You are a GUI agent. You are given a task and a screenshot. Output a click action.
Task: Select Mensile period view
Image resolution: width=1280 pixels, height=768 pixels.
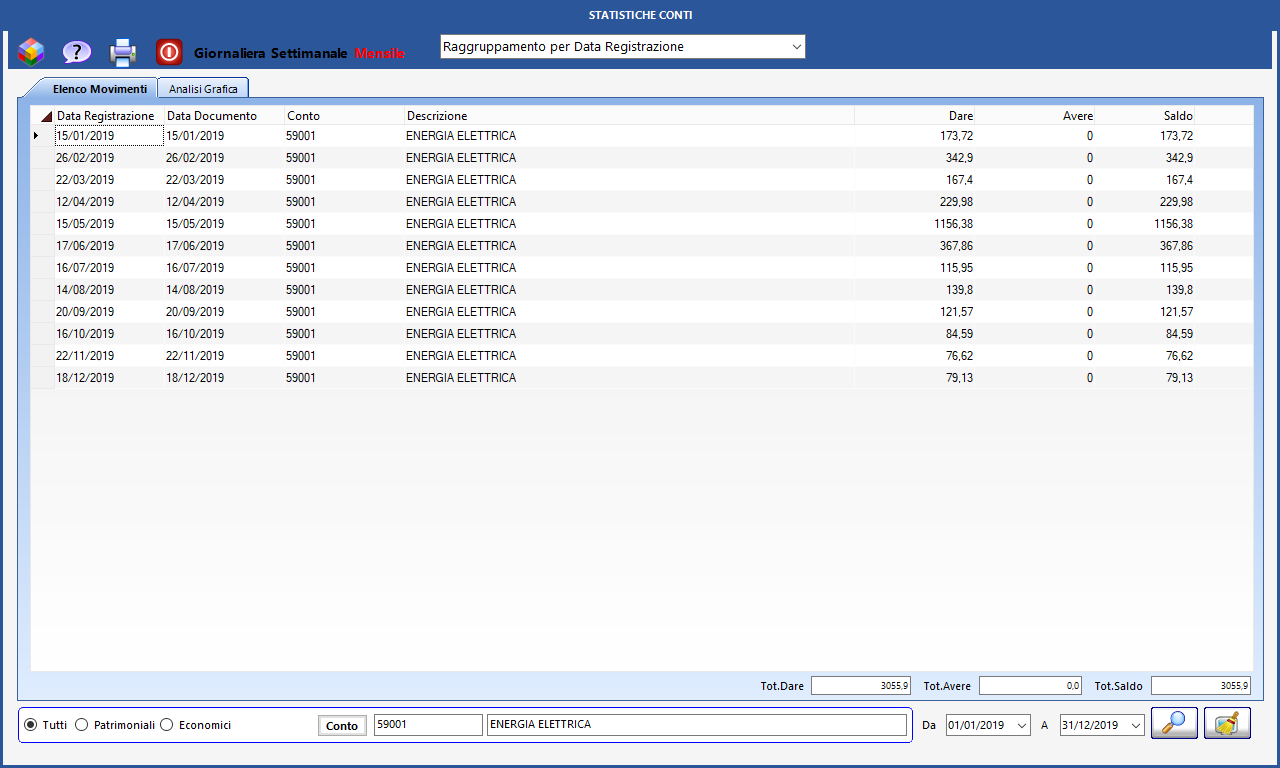[380, 52]
